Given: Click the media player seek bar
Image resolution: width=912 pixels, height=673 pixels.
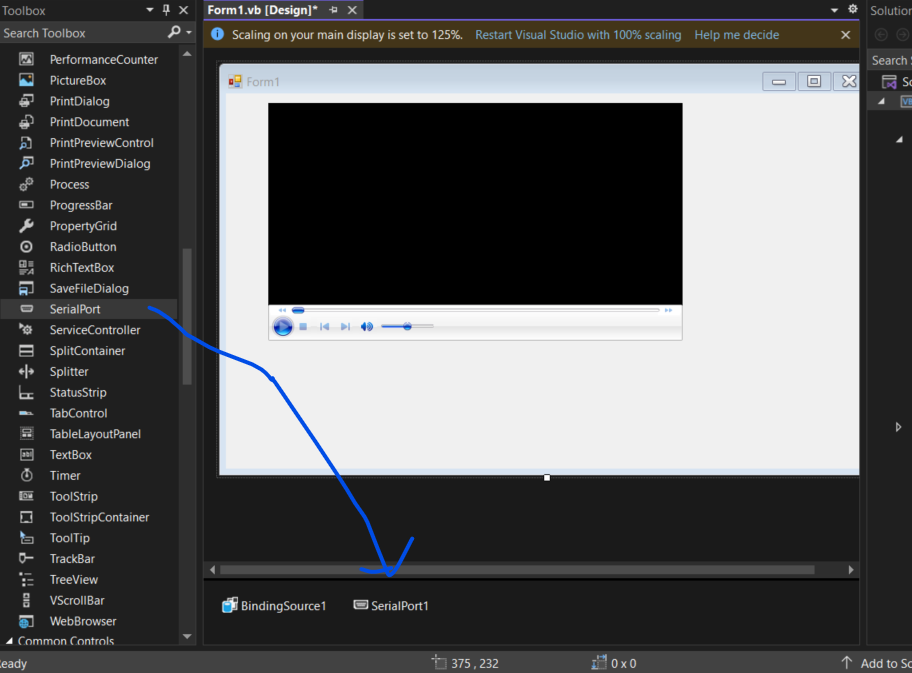Looking at the screenshot, I should tap(476, 310).
